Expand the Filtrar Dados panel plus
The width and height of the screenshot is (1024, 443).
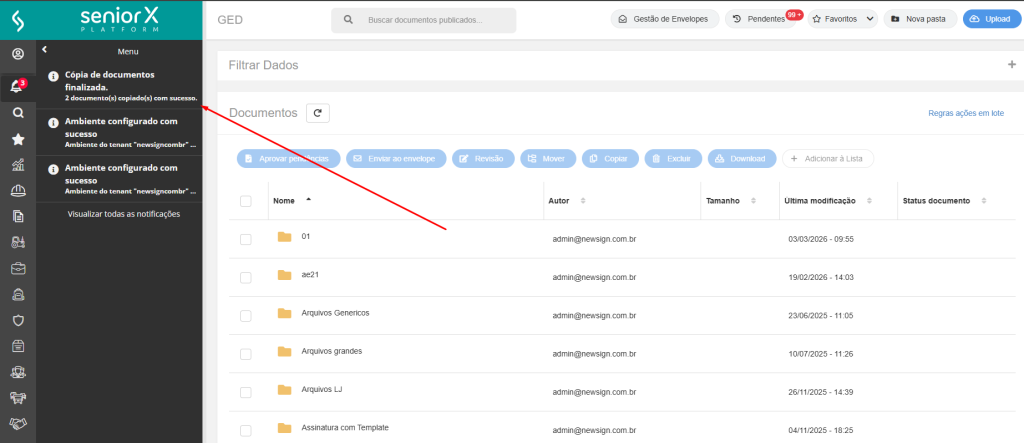[x=1011, y=65]
